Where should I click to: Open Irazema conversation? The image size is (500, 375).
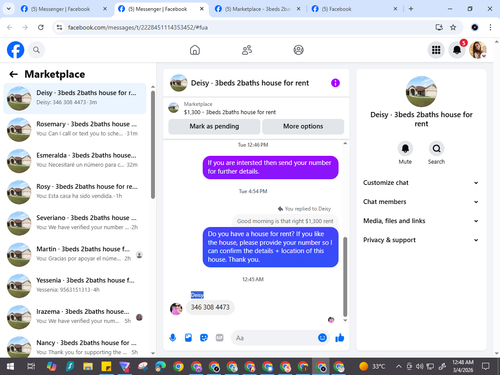tap(75, 316)
